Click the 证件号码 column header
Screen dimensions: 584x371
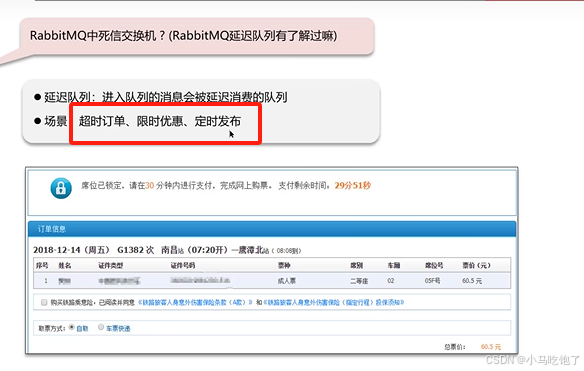(182, 265)
